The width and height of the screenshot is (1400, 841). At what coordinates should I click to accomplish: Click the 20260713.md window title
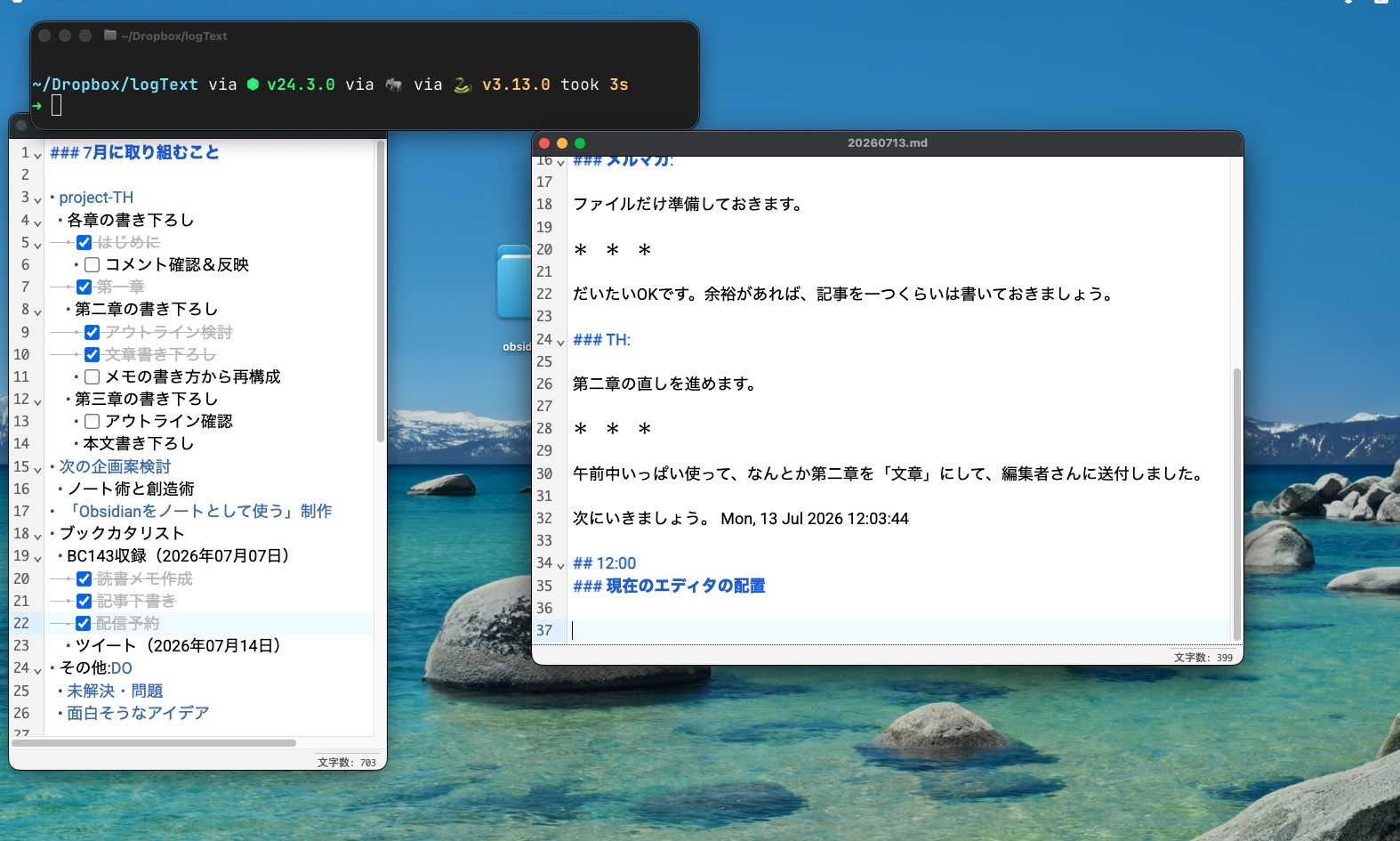887,142
